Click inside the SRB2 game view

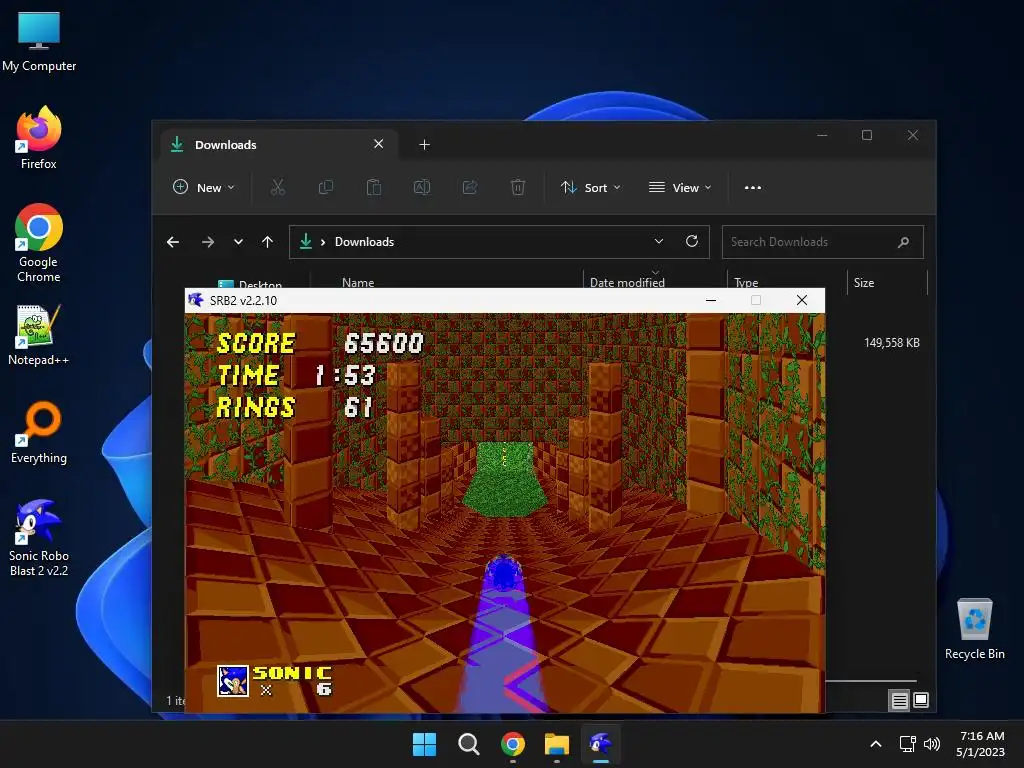[x=505, y=513]
